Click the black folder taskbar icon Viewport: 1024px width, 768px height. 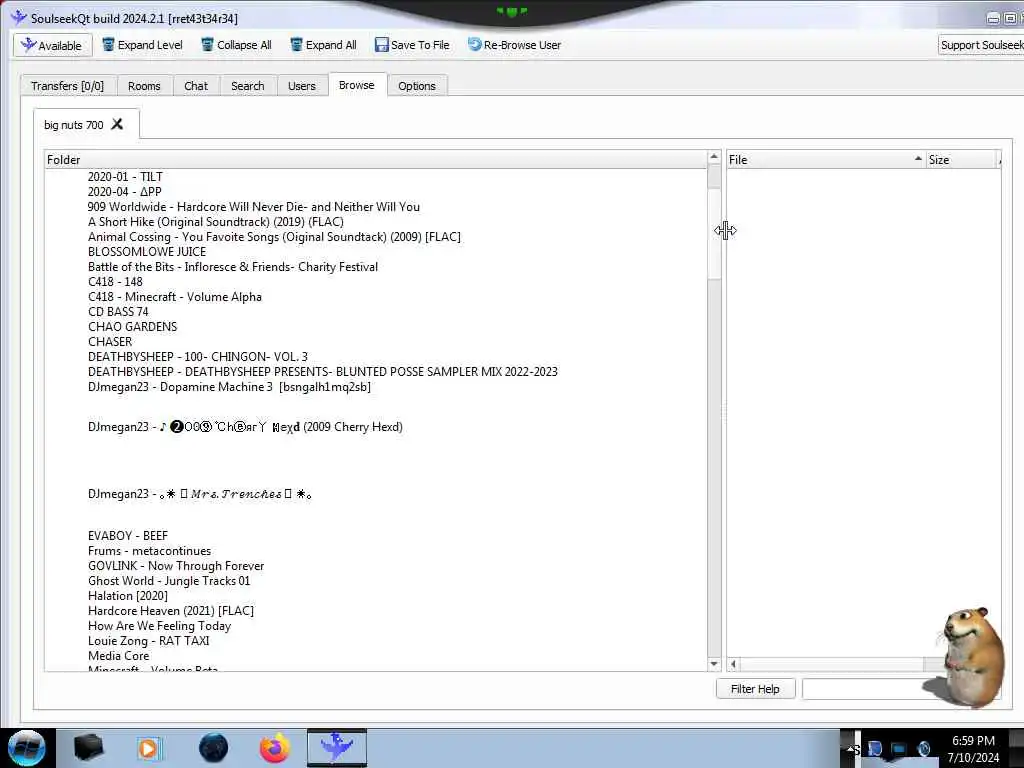pyautogui.click(x=89, y=748)
